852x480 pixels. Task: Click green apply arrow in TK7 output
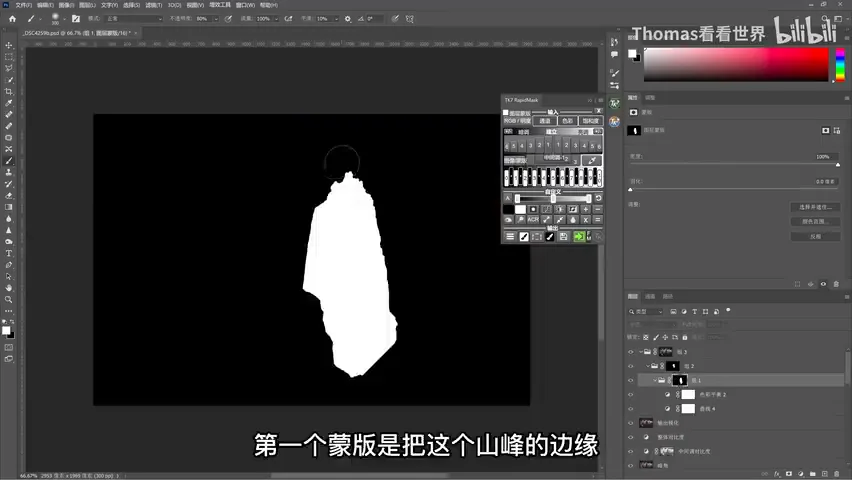(x=579, y=236)
